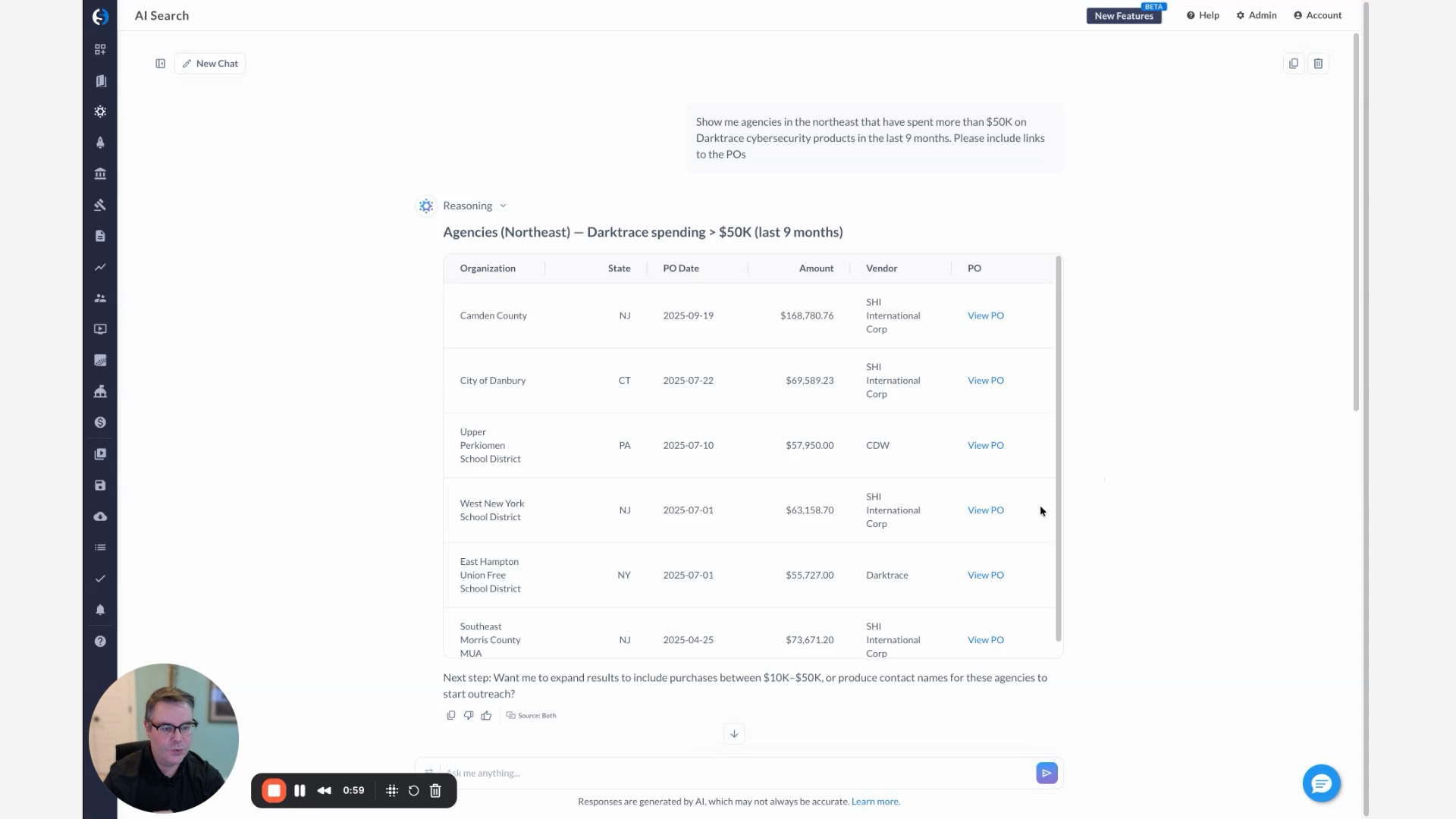Click the thumbs up feedback icon
This screenshot has height=819, width=1456.
tap(486, 715)
